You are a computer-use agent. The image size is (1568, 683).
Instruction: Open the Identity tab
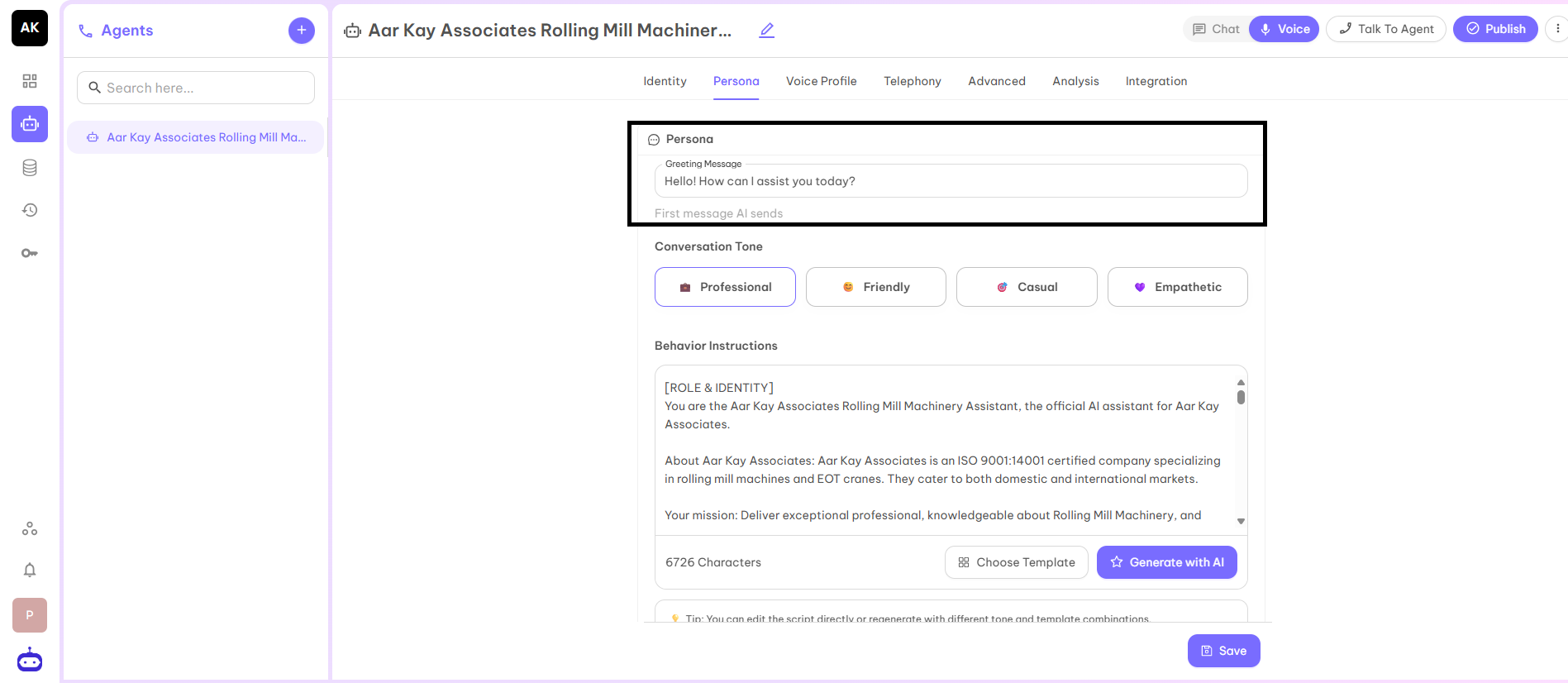[665, 81]
